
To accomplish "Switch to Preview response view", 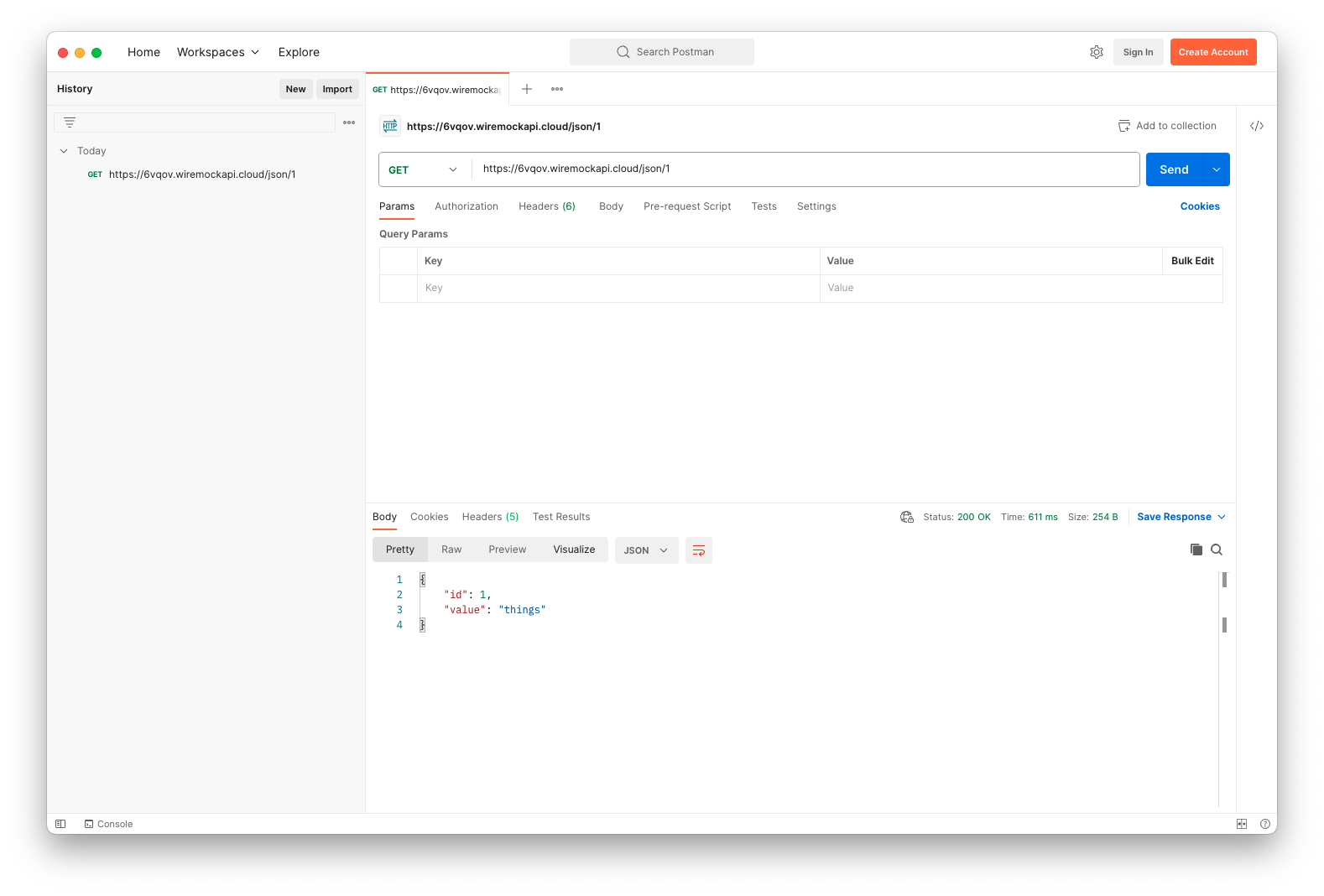I will (508, 550).
